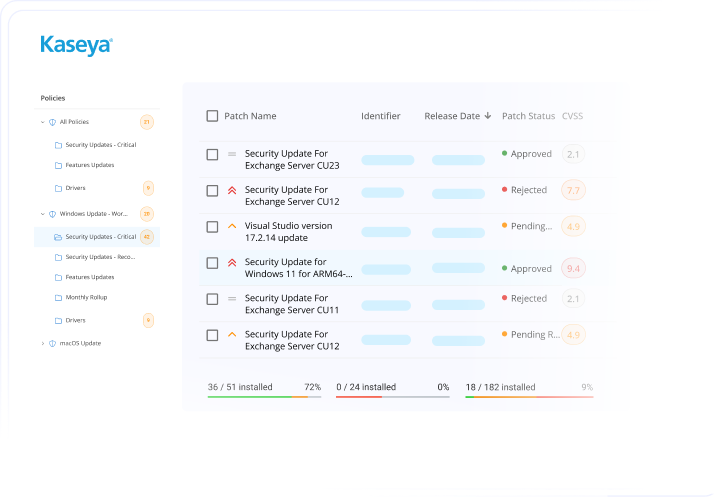Click the orange priority arrow on Visual Studio patch
This screenshot has height=497, width=722.
[232, 226]
